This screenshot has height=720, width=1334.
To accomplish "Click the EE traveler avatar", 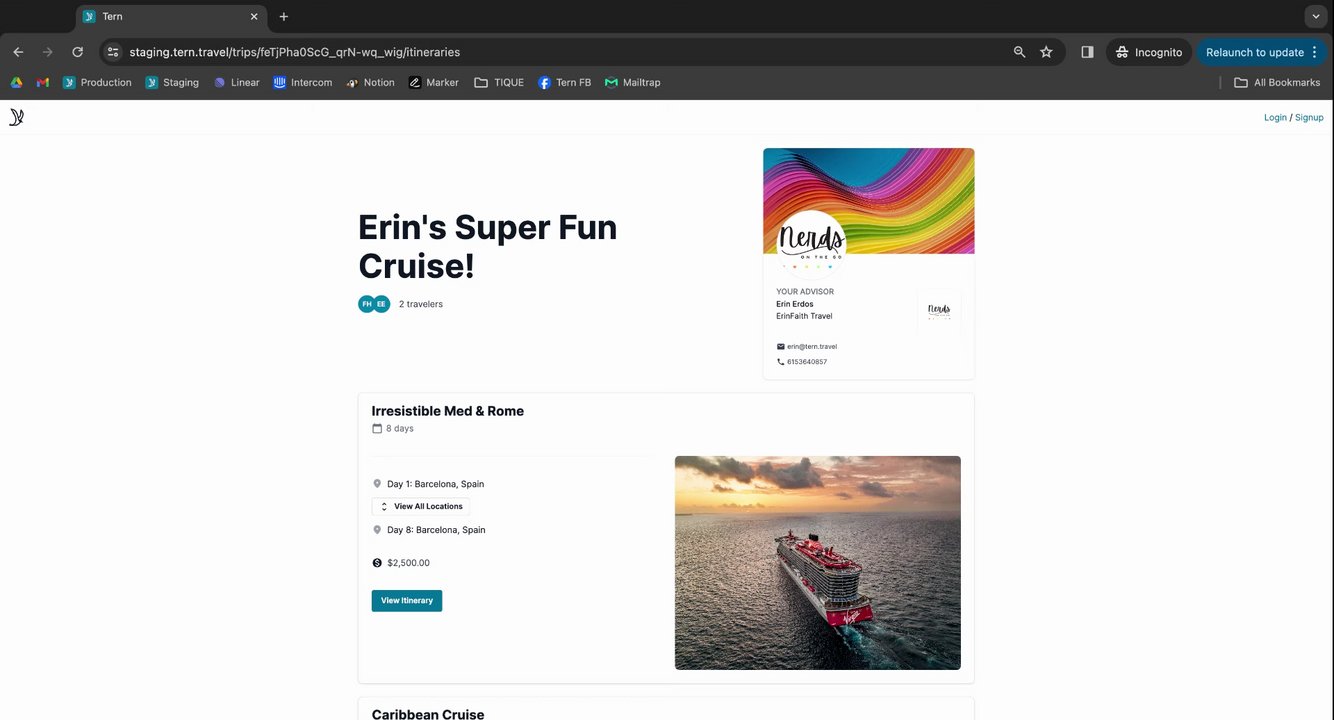I will point(381,304).
